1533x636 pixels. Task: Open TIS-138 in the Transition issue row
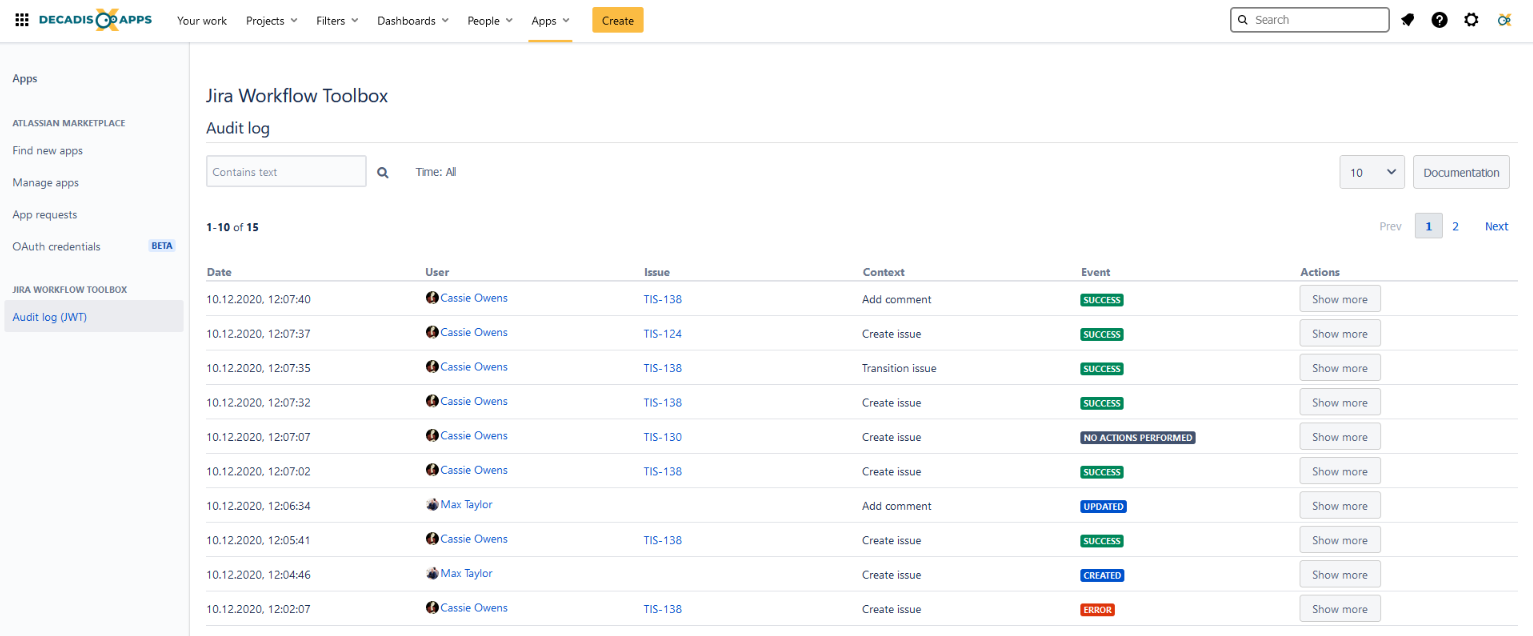click(662, 368)
